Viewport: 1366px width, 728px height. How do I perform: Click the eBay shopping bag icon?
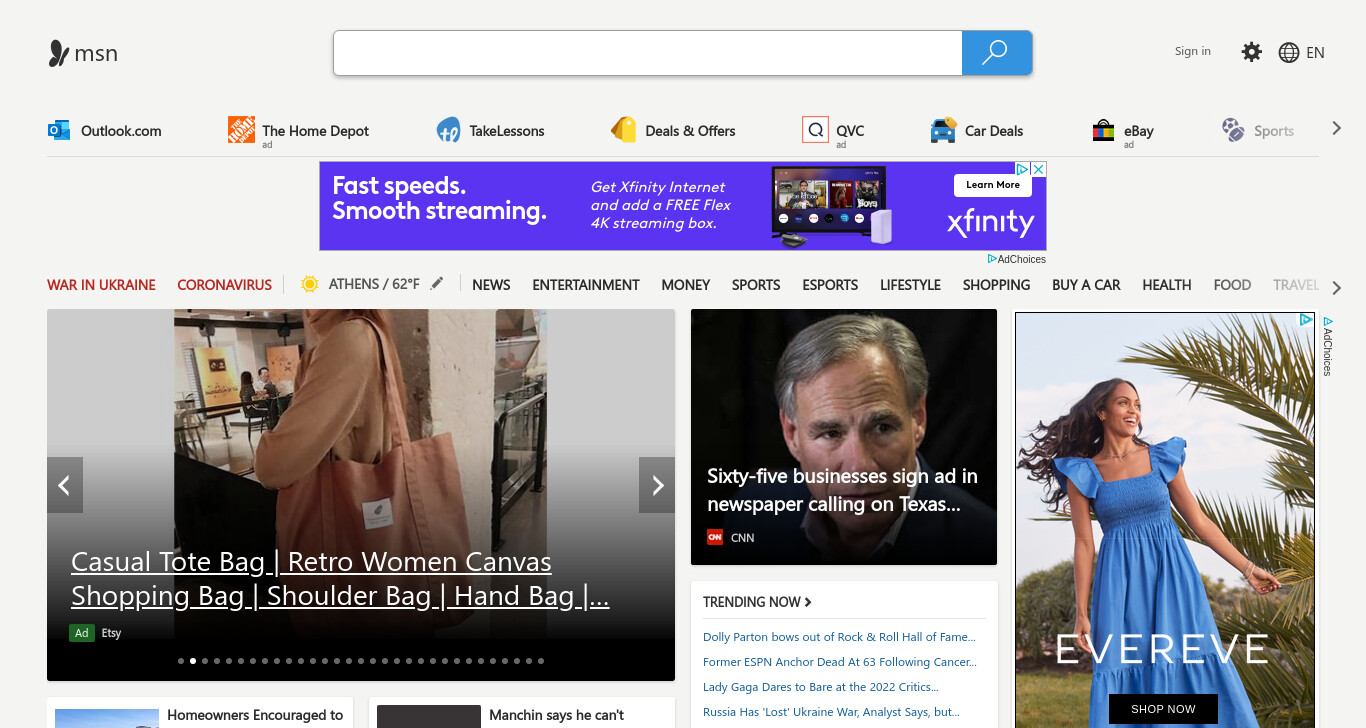pyautogui.click(x=1103, y=130)
